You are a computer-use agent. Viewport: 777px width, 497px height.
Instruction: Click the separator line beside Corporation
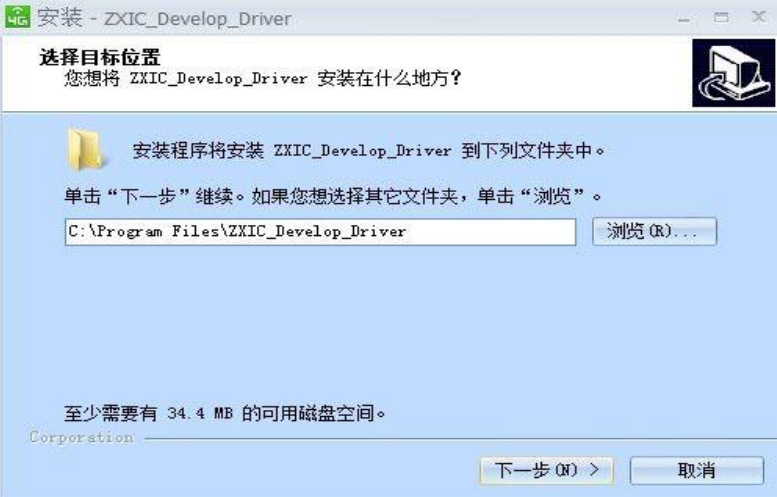pyautogui.click(x=460, y=439)
